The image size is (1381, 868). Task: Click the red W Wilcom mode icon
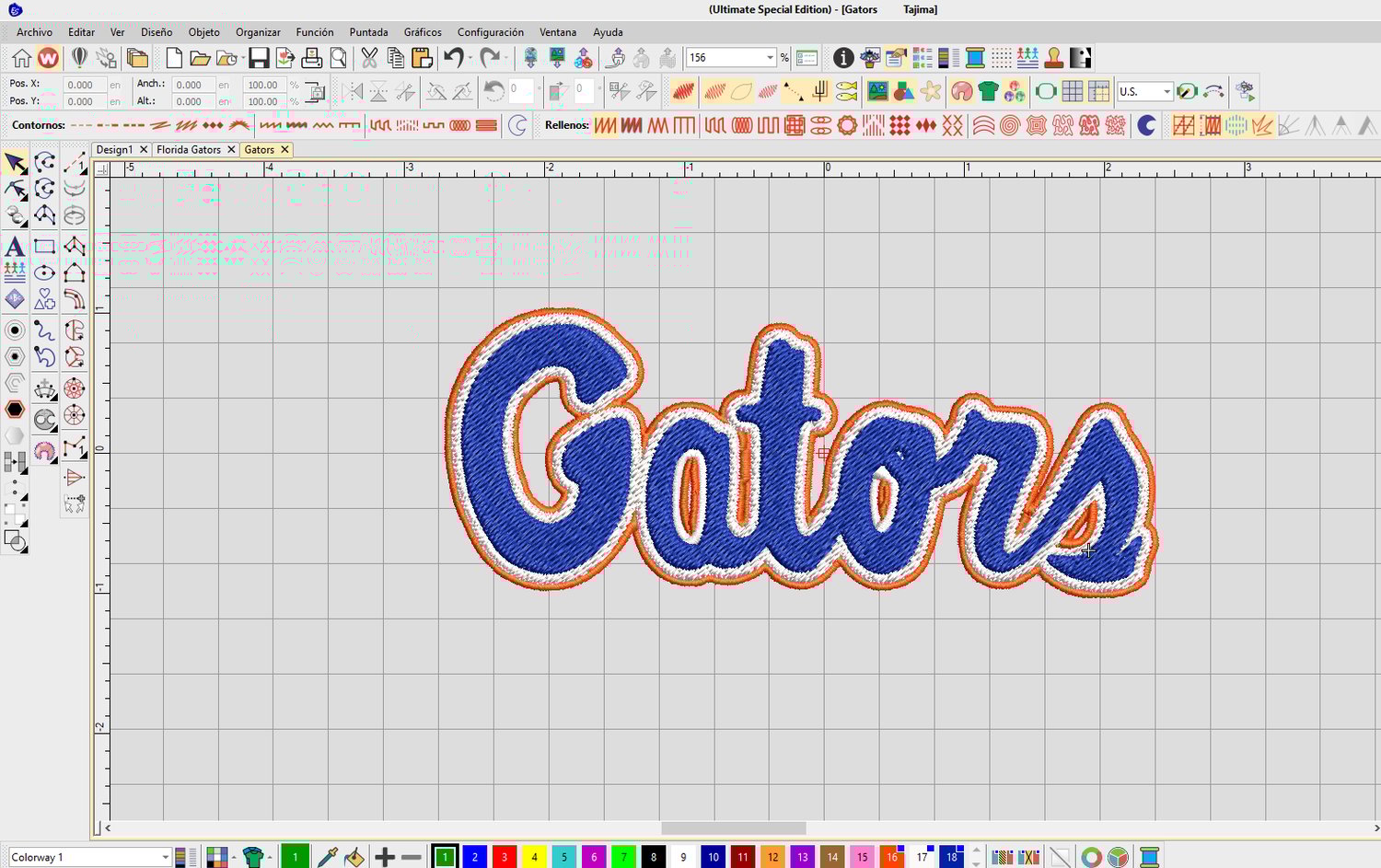pyautogui.click(x=48, y=58)
